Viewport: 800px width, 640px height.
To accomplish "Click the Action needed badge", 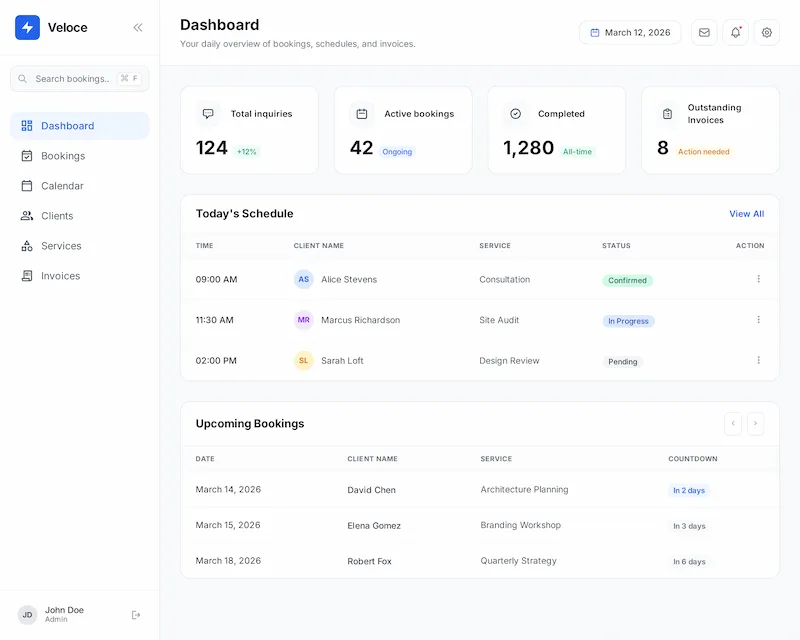I will click(x=704, y=152).
